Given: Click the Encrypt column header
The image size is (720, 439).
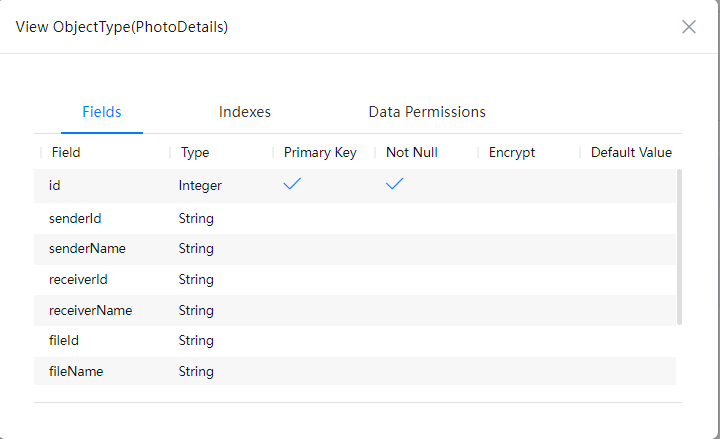Looking at the screenshot, I should [x=512, y=153].
